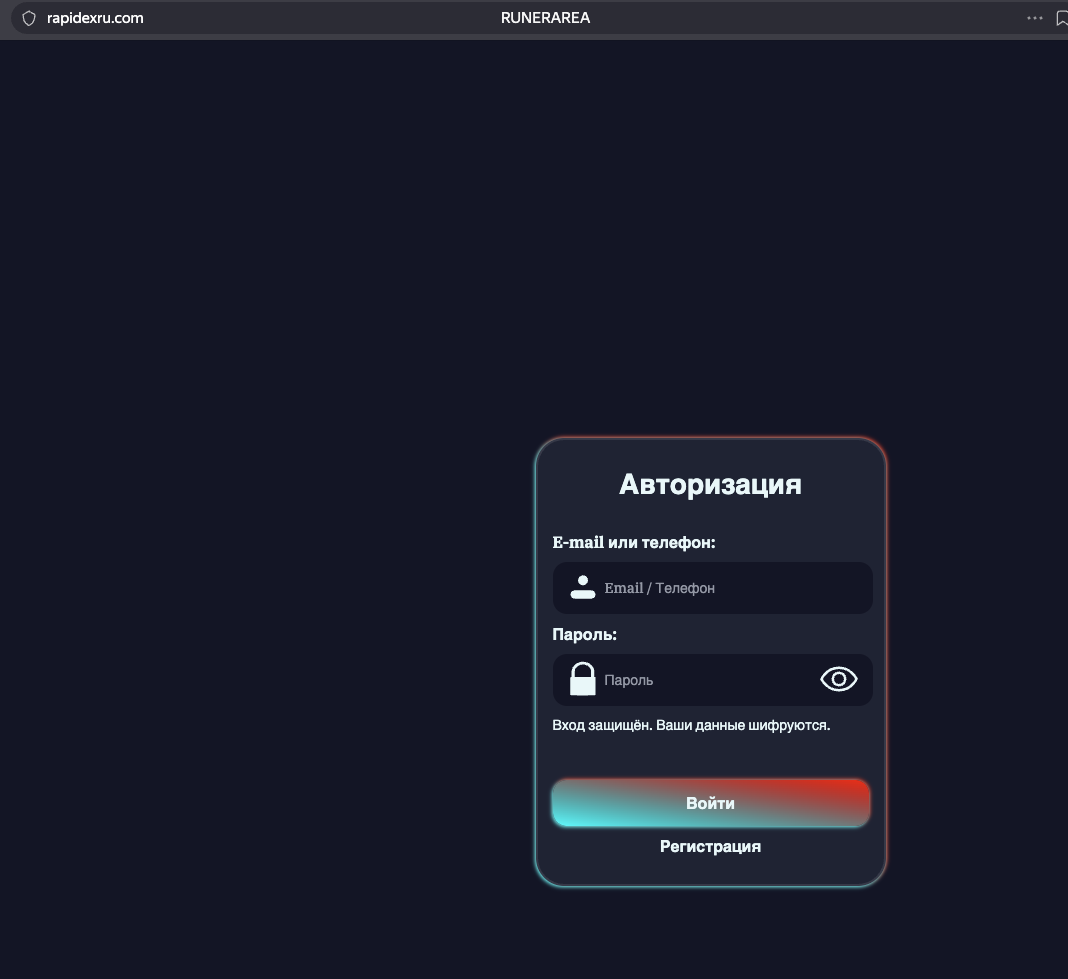
Task: Focus the Email / Телефон input field
Action: [712, 588]
